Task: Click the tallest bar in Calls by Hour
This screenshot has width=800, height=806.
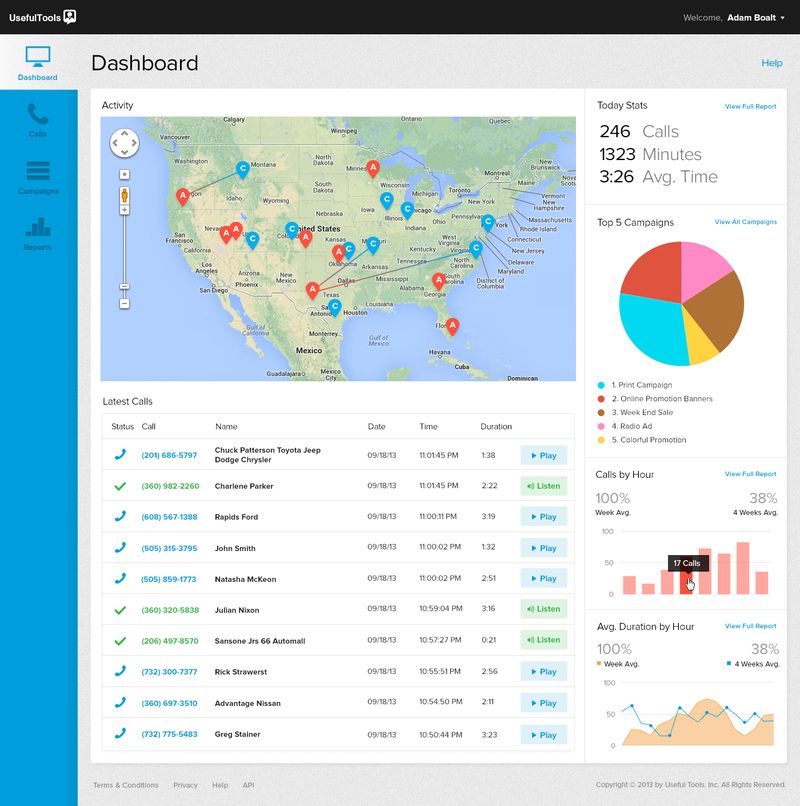Action: click(742, 568)
